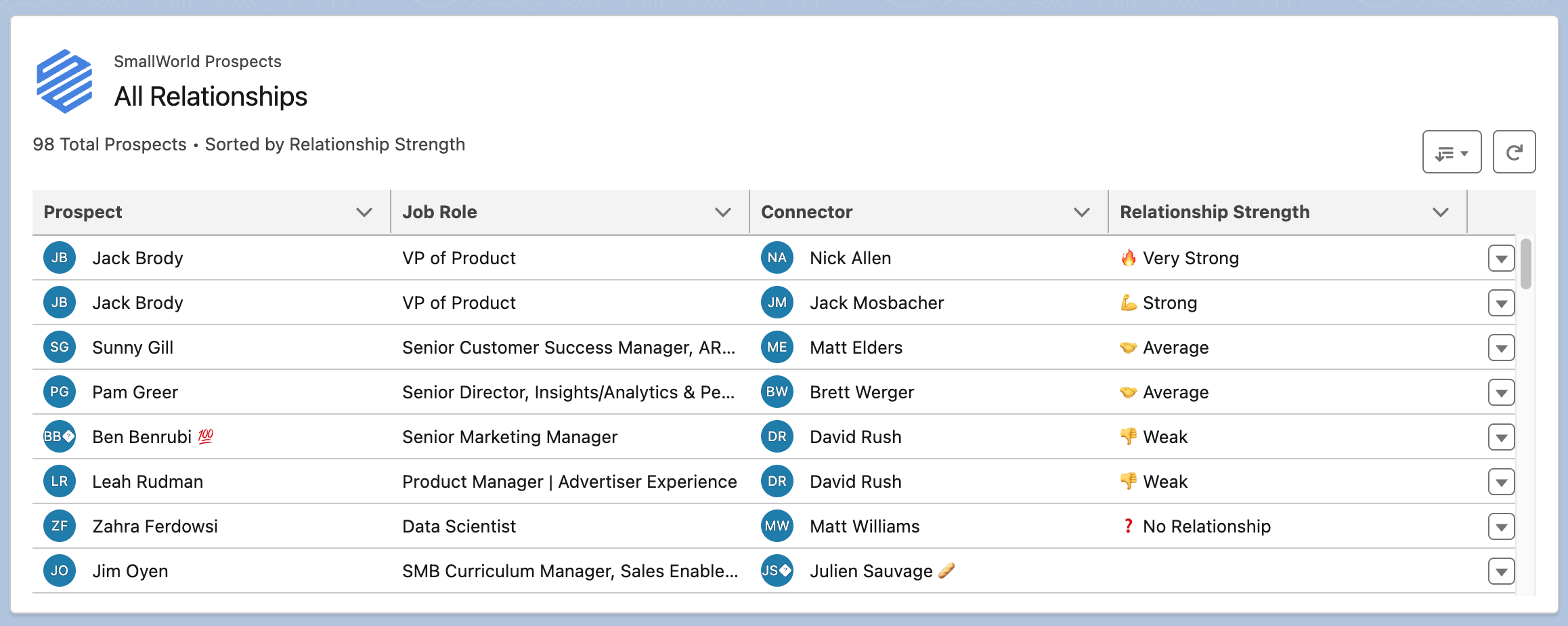This screenshot has height=626, width=1568.
Task: Click Jack Brody's JB avatar icon
Action: tap(59, 257)
